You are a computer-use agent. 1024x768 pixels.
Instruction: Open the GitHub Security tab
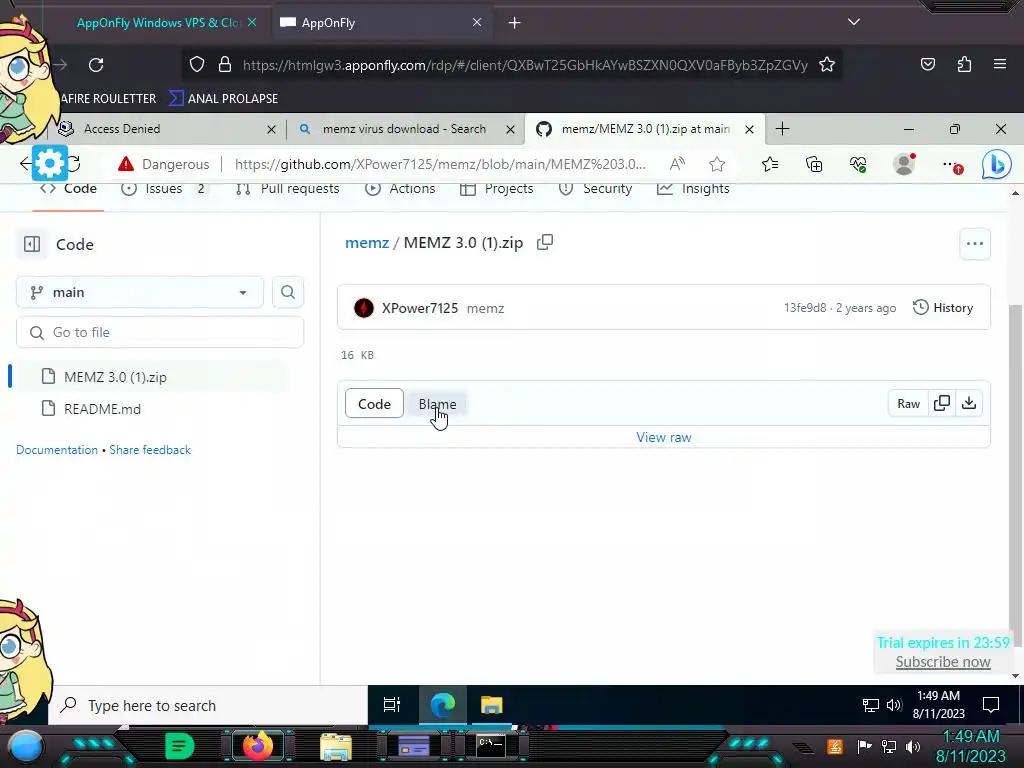tap(595, 189)
